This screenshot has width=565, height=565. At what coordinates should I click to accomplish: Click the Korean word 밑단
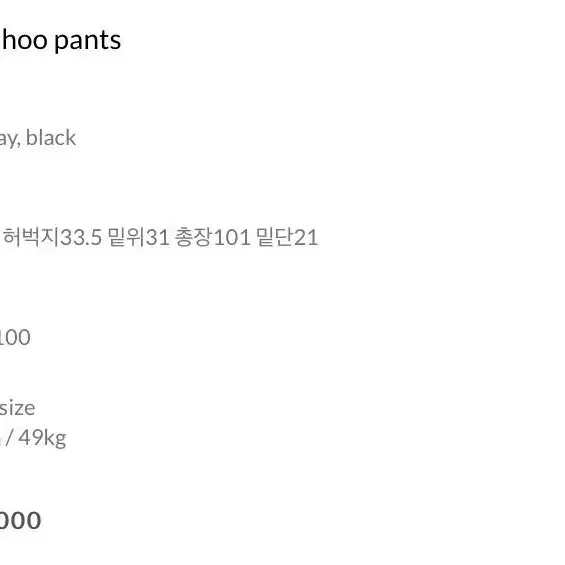[x=275, y=237]
